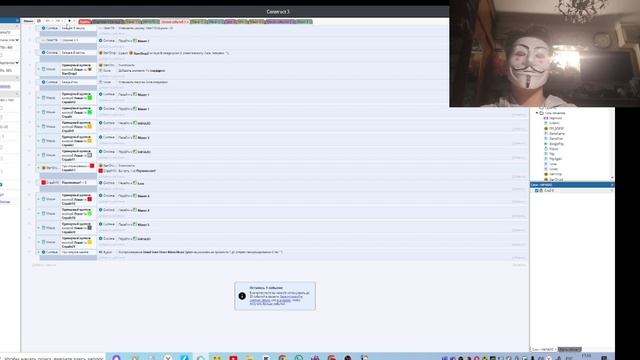Select the PlayAgain object in project tree
This screenshot has width=640, height=360.
[556, 159]
